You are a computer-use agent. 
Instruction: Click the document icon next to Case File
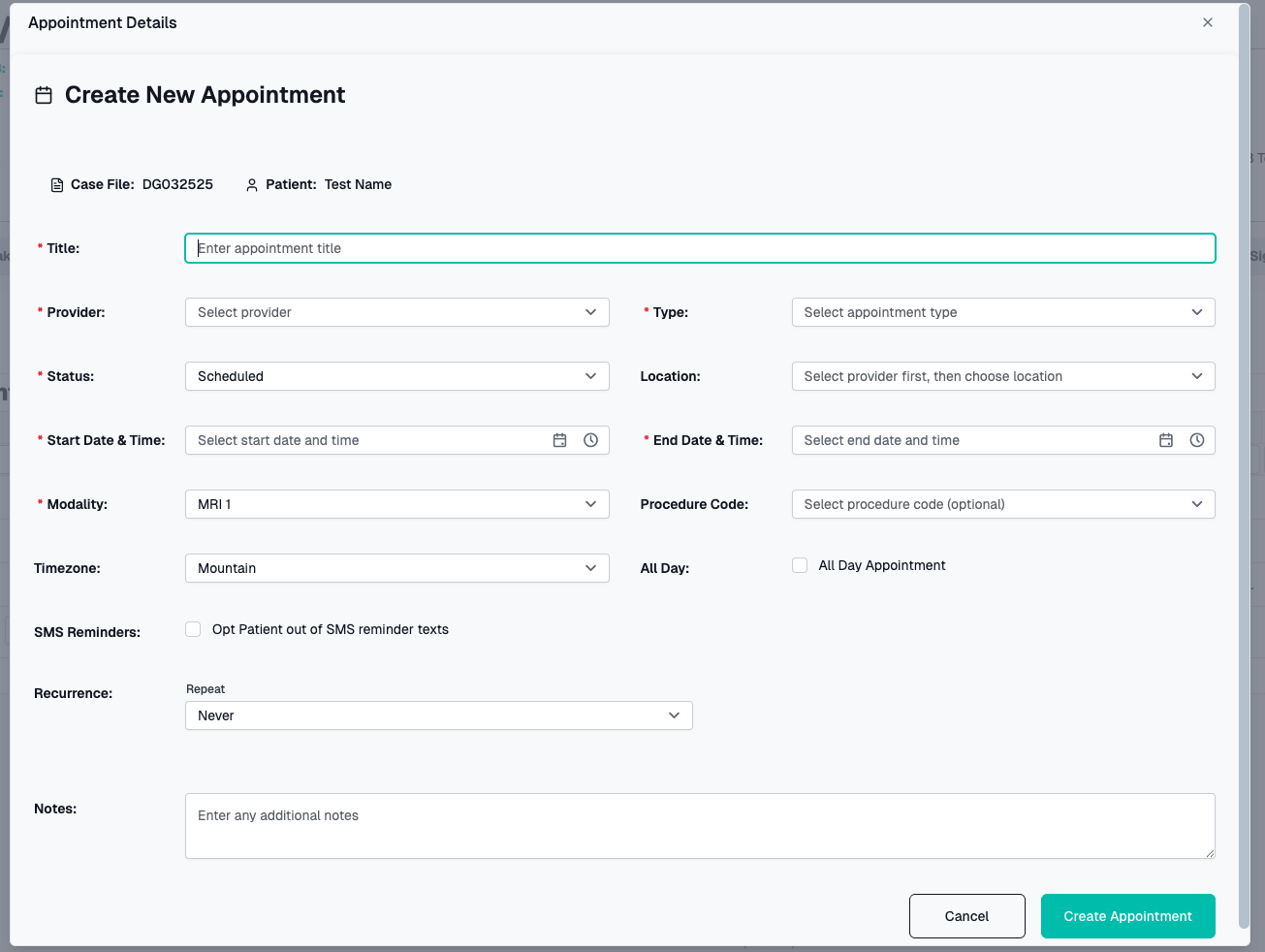[x=57, y=184]
